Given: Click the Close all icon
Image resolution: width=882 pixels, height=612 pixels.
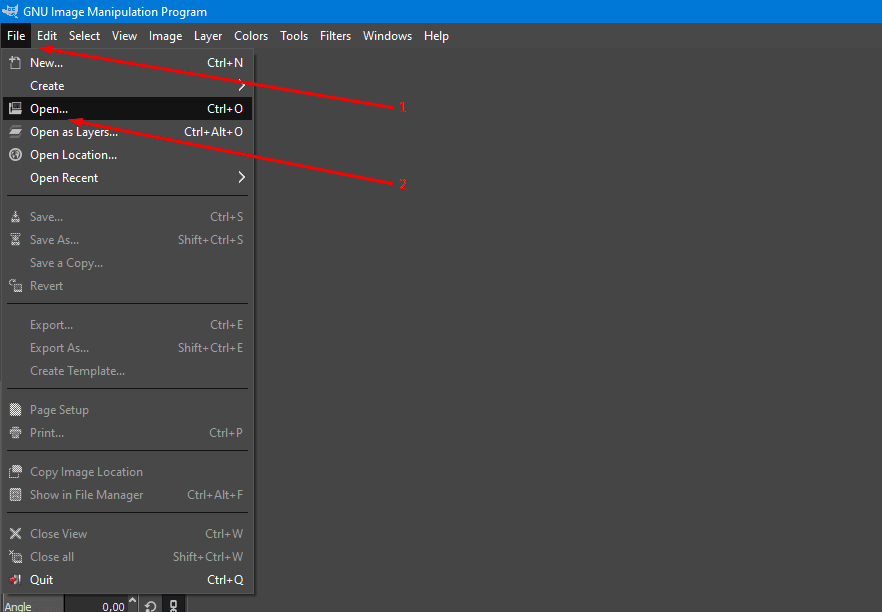Looking at the screenshot, I should click(15, 556).
